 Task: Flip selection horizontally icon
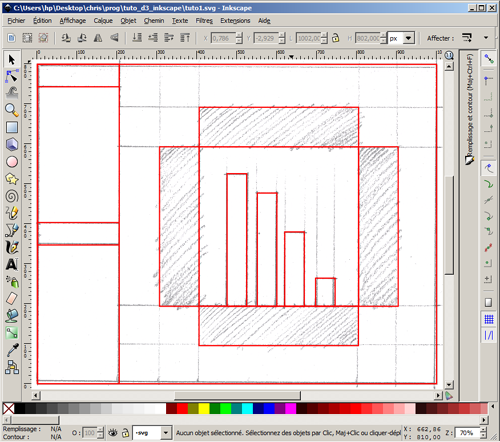[98, 38]
